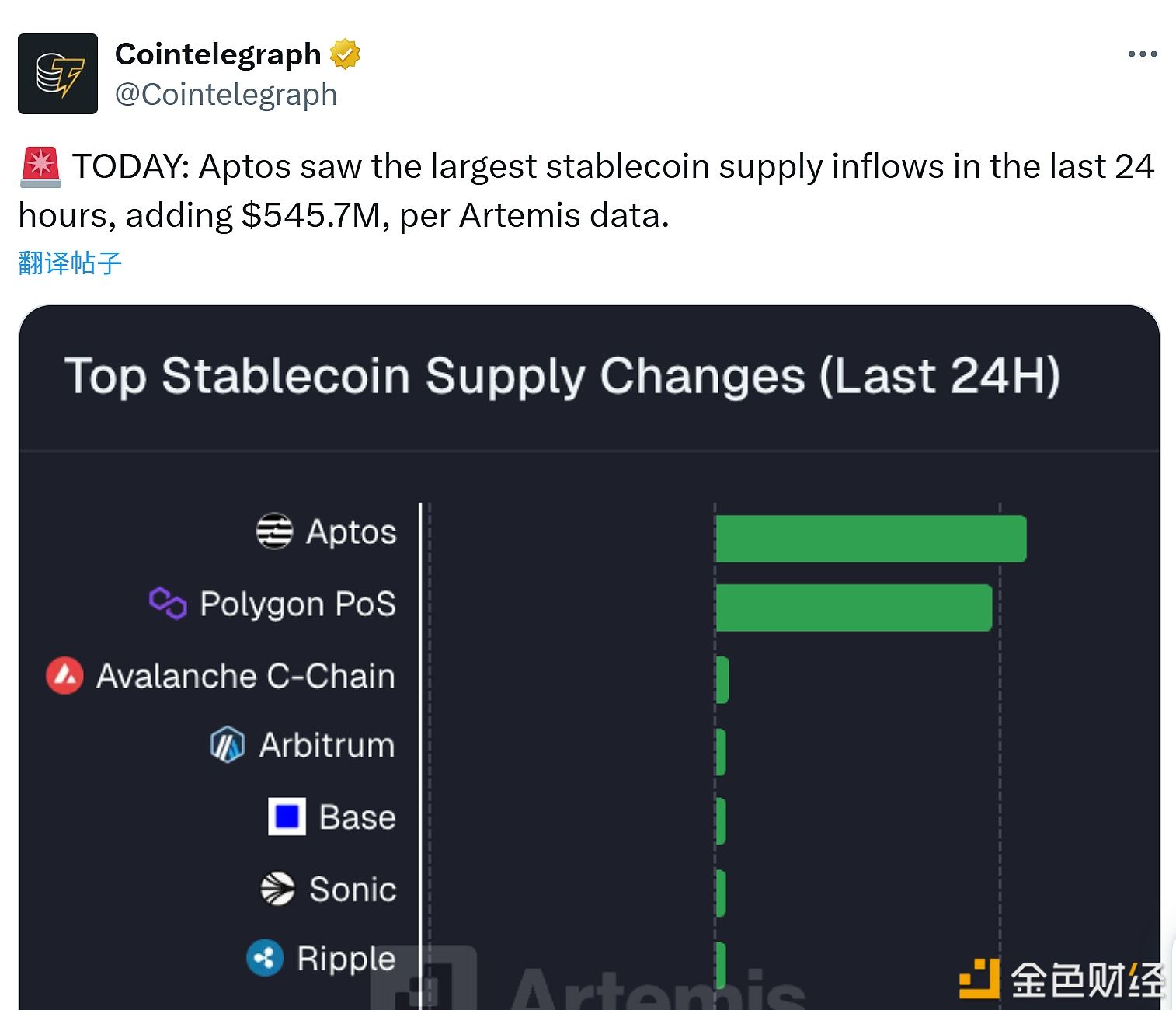Click the Polygon PoS logo icon
The image size is (1176, 1010).
[168, 604]
